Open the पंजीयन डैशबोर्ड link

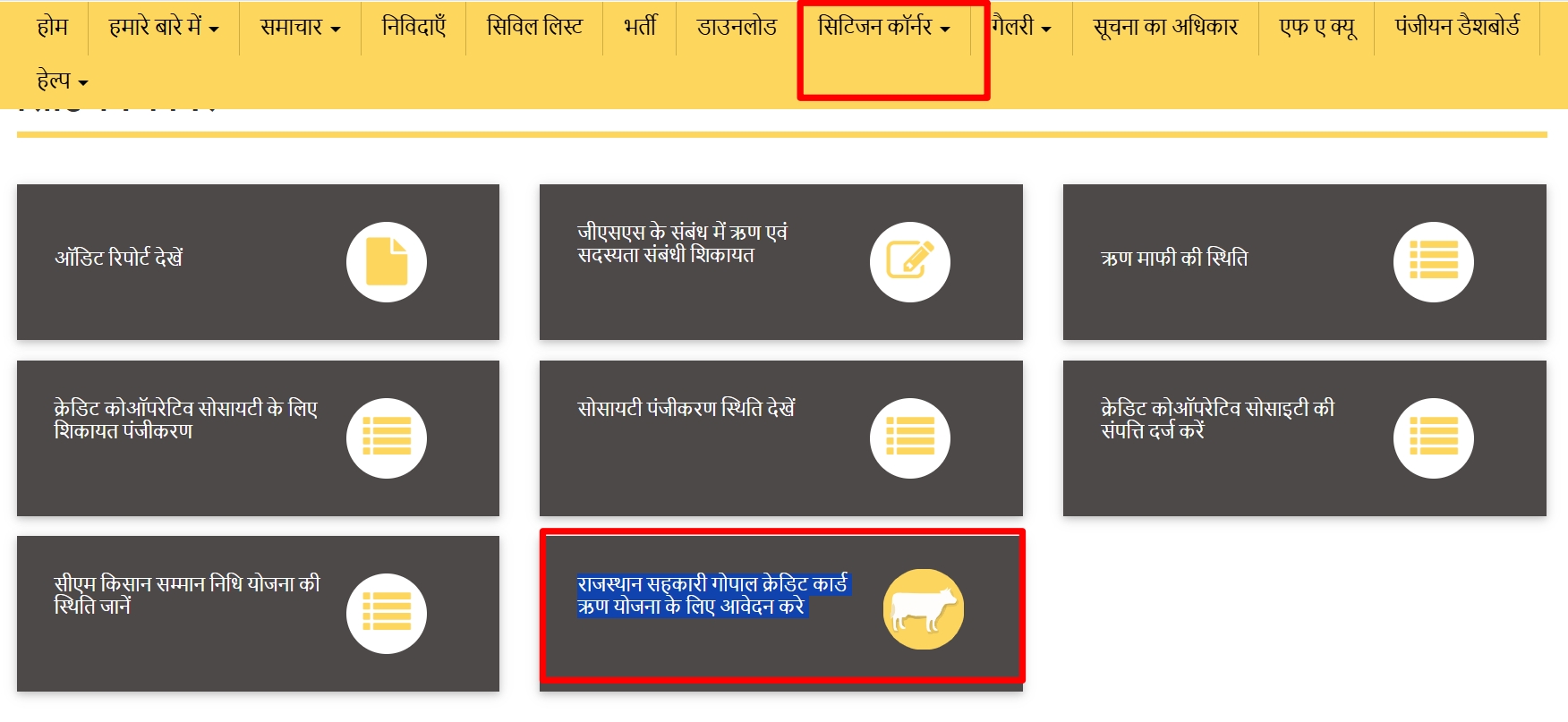(x=1457, y=28)
